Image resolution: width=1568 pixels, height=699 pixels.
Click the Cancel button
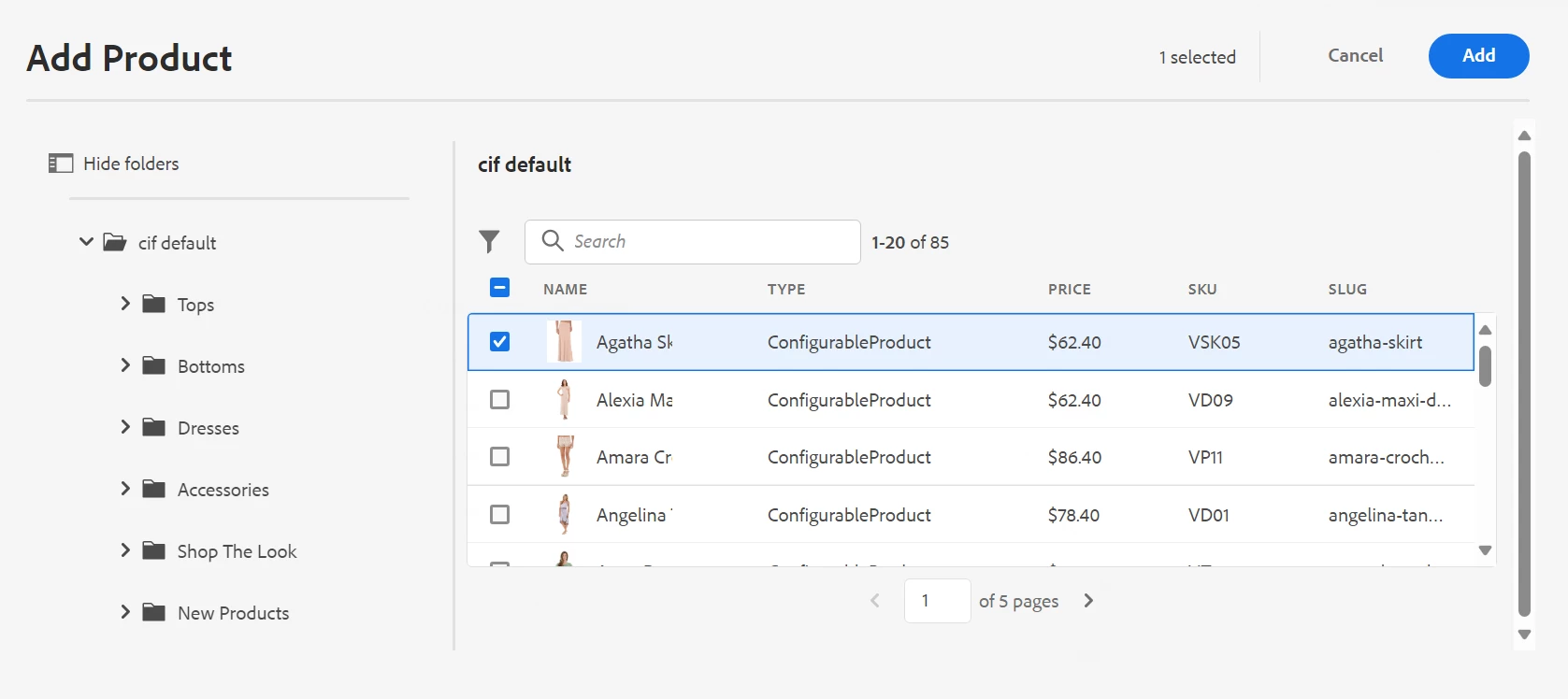[x=1355, y=56]
